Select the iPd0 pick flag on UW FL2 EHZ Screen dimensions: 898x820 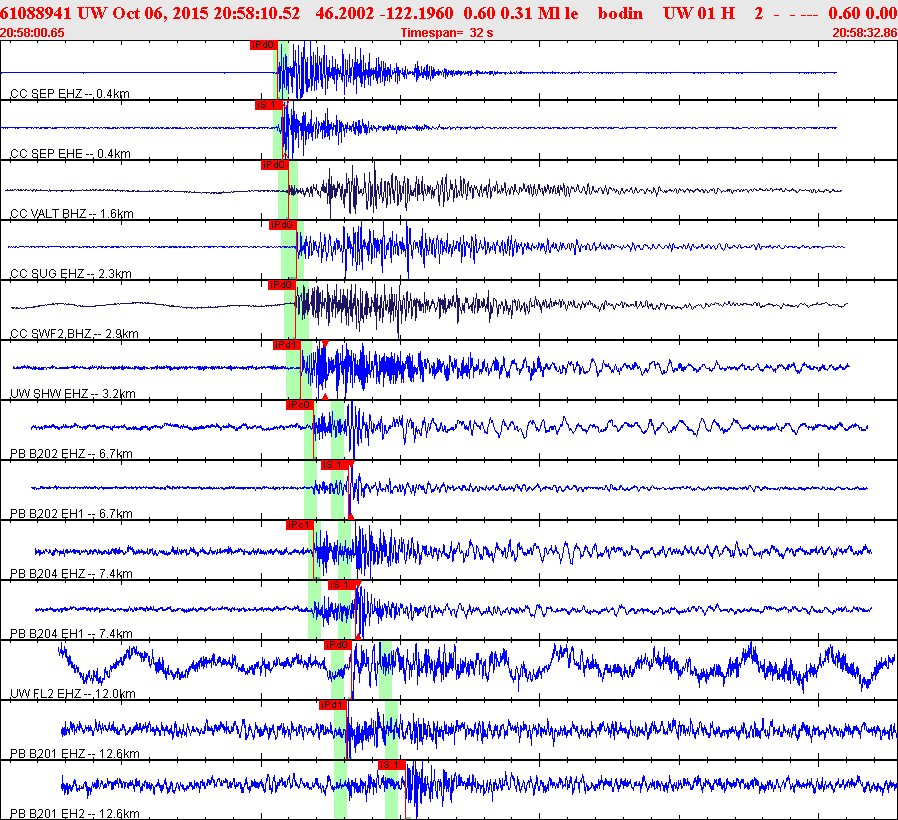click(x=337, y=645)
